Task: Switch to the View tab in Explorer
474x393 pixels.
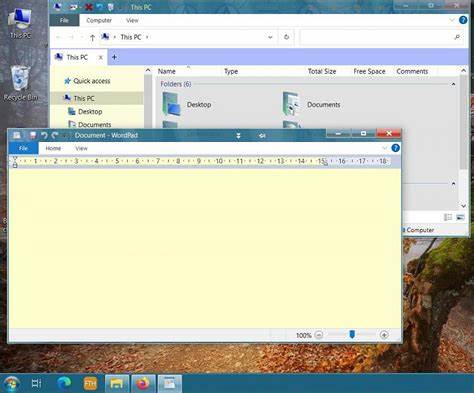Action: point(132,20)
